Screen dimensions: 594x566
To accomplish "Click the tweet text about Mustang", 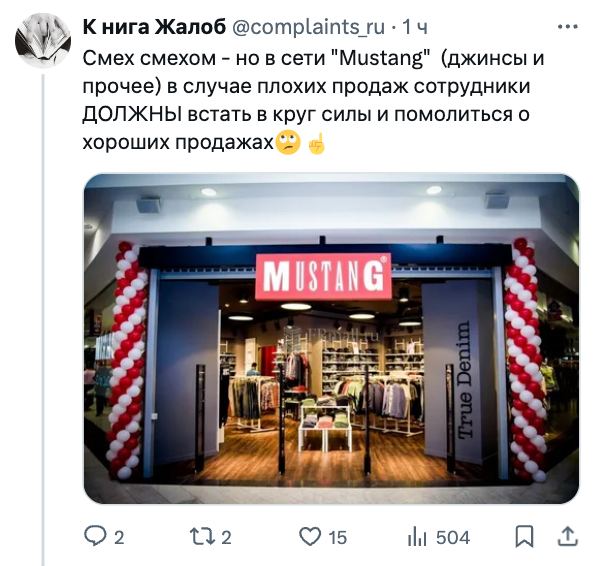I will pos(313,100).
